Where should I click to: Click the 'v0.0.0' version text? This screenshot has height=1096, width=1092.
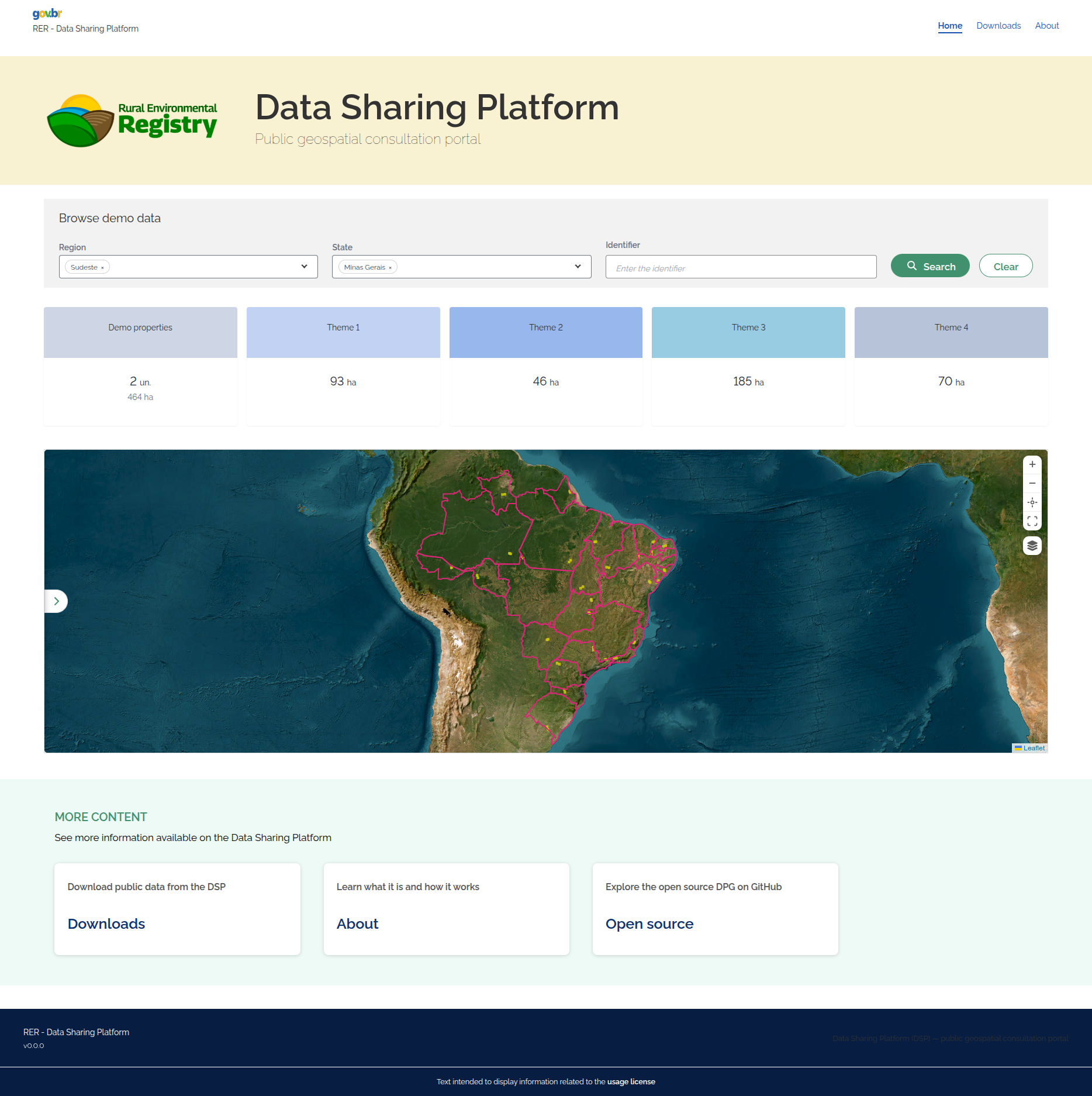pyautogui.click(x=33, y=1046)
